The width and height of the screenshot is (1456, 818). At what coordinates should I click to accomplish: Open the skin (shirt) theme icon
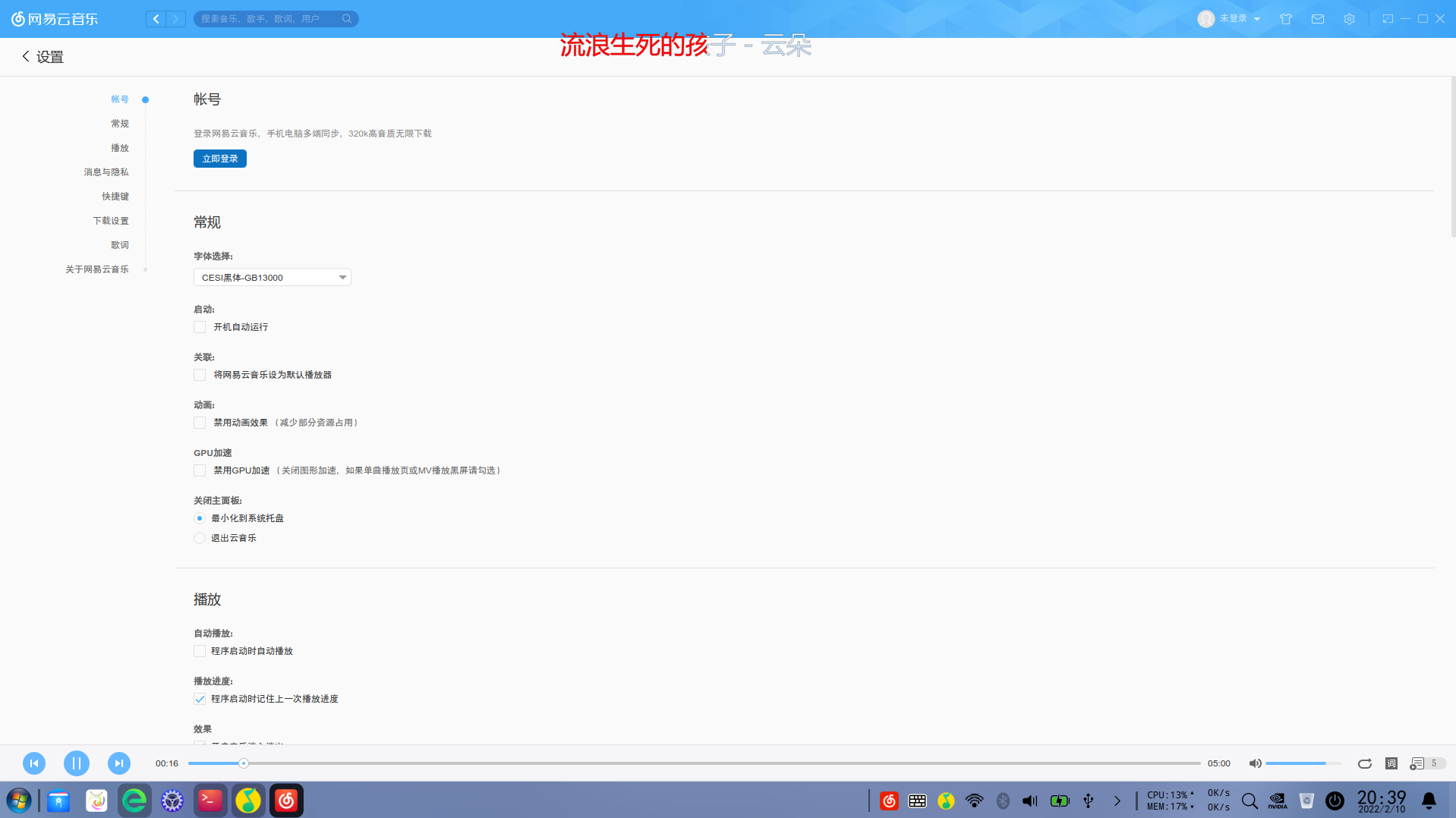pos(1286,19)
